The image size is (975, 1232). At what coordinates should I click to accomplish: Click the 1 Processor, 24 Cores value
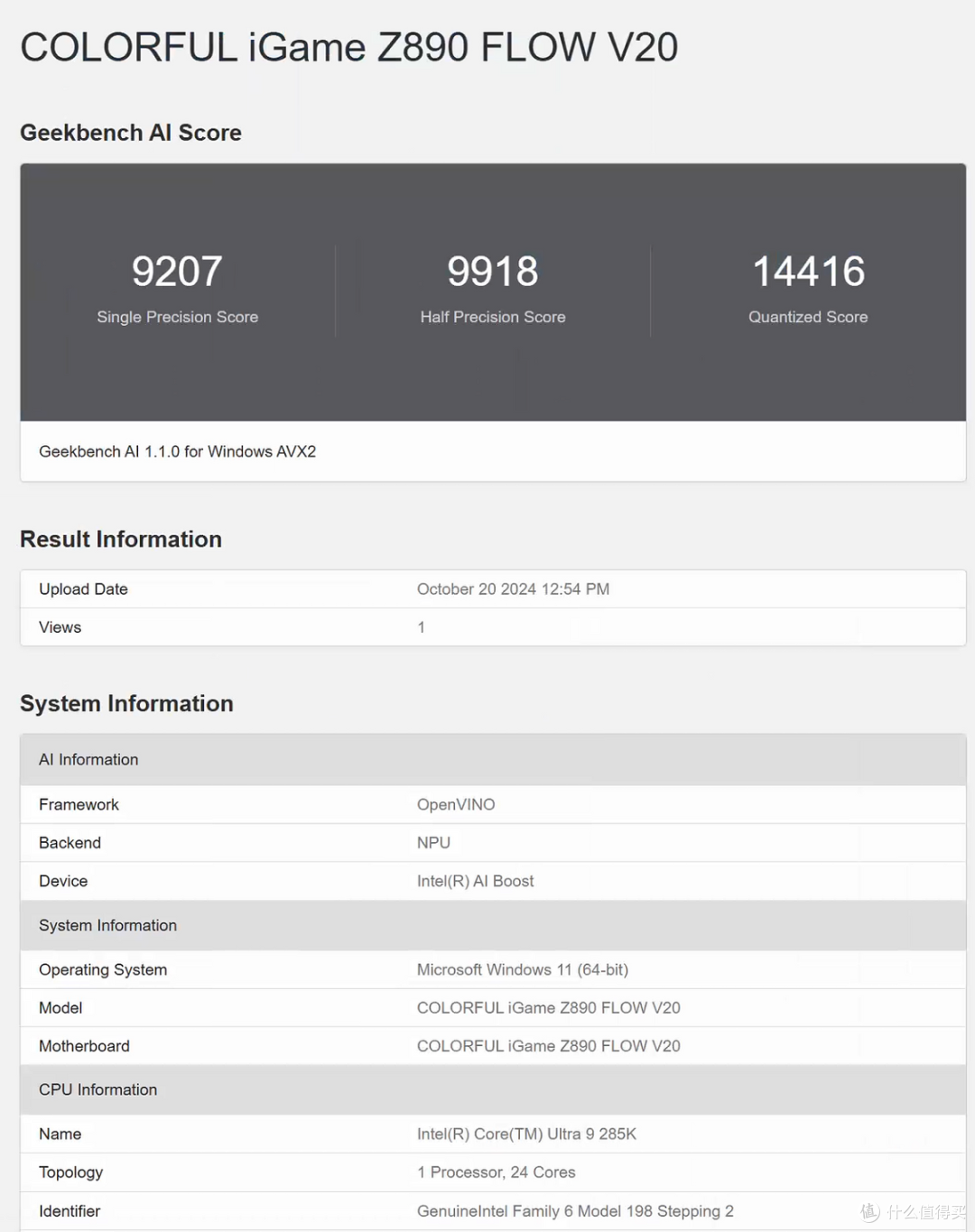pos(496,1172)
